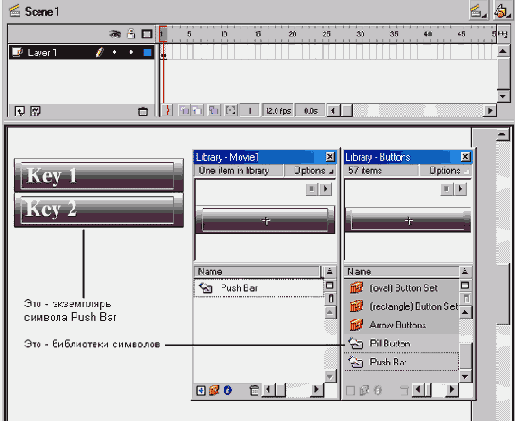This screenshot has height=421, width=515.
Task: Click New Folder icon in Movie1 library
Action: pos(214,390)
